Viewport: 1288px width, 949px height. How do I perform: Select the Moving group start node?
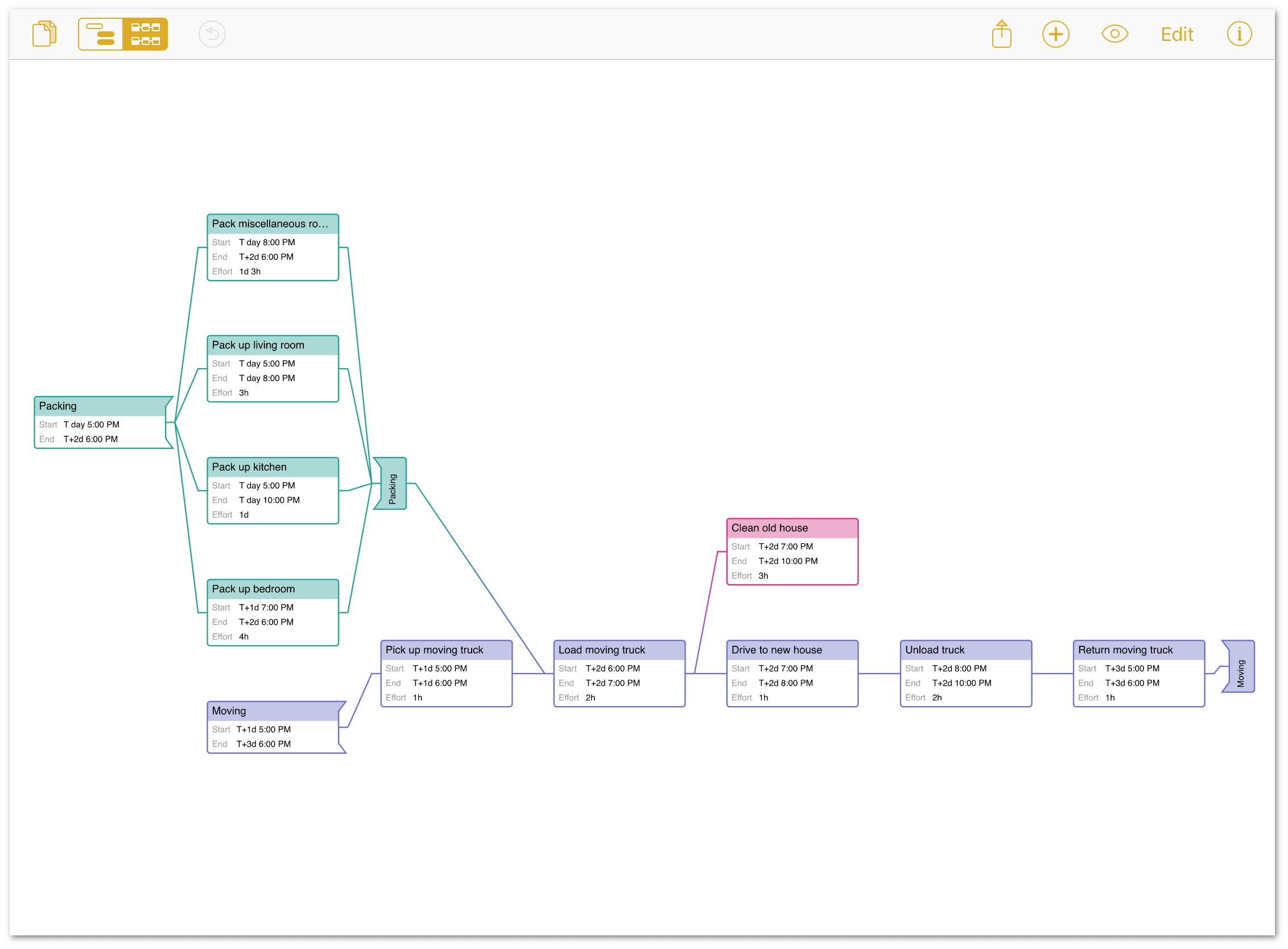pyautogui.click(x=276, y=727)
